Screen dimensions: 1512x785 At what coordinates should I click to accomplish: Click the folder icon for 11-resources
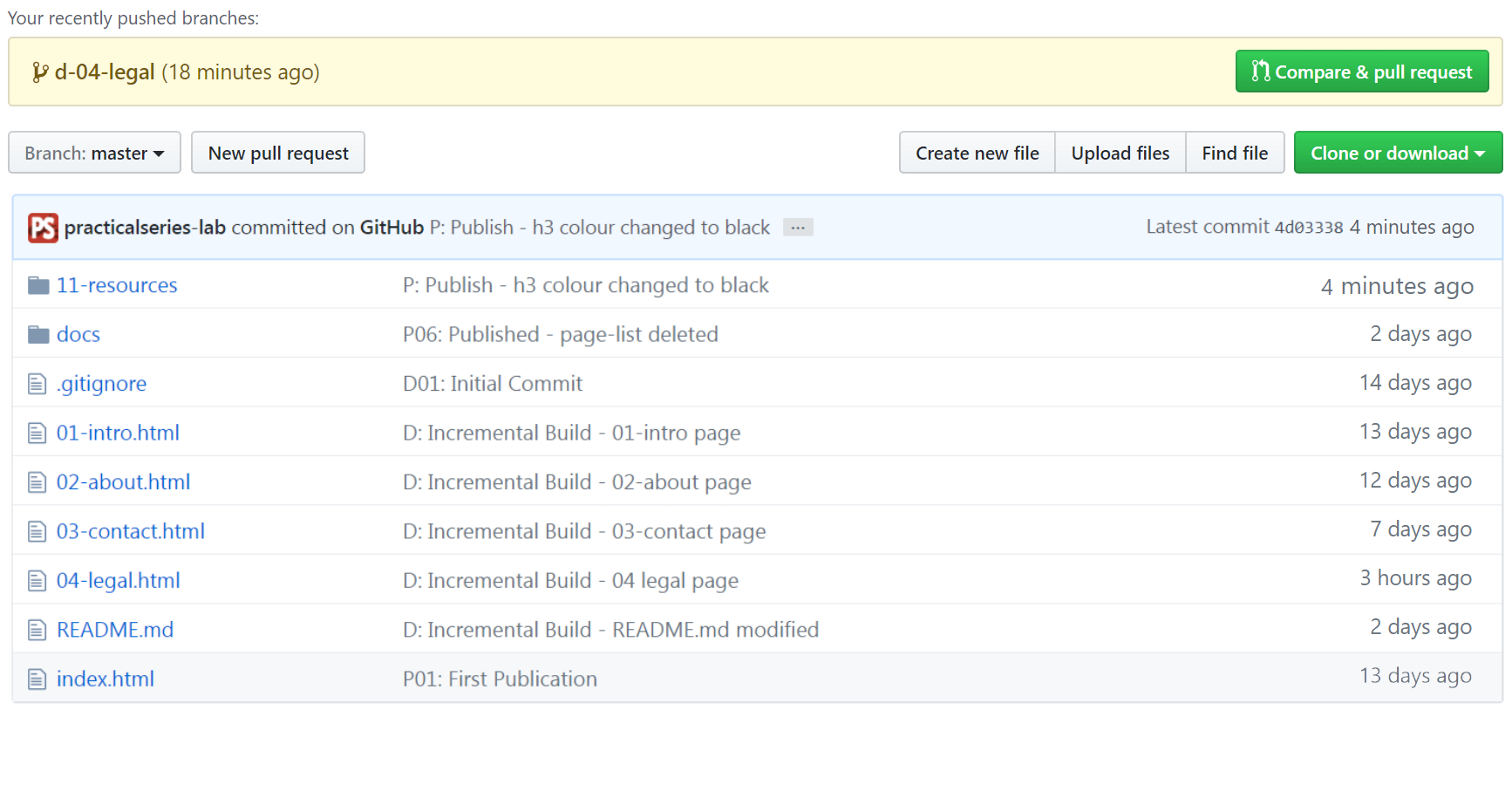pos(38,285)
